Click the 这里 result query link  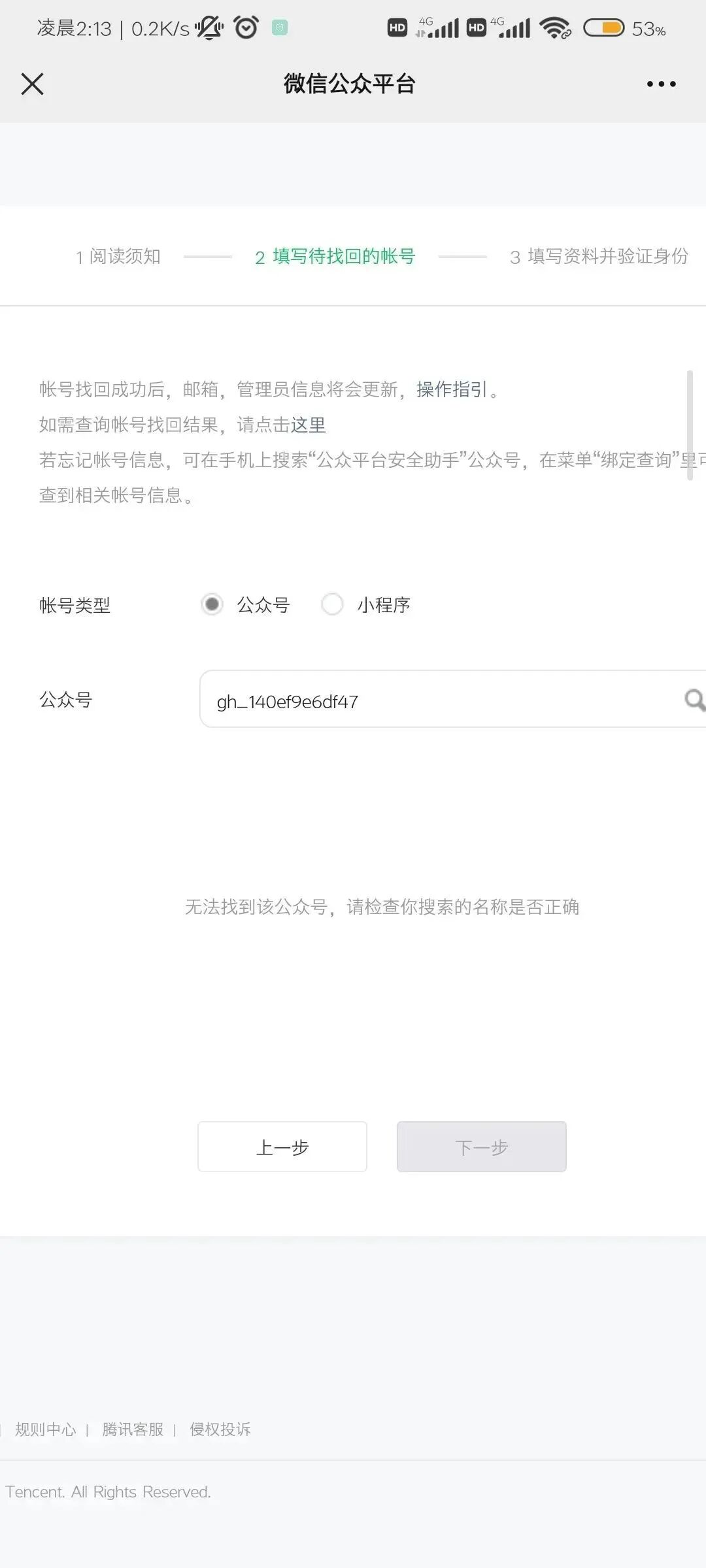pyautogui.click(x=309, y=425)
